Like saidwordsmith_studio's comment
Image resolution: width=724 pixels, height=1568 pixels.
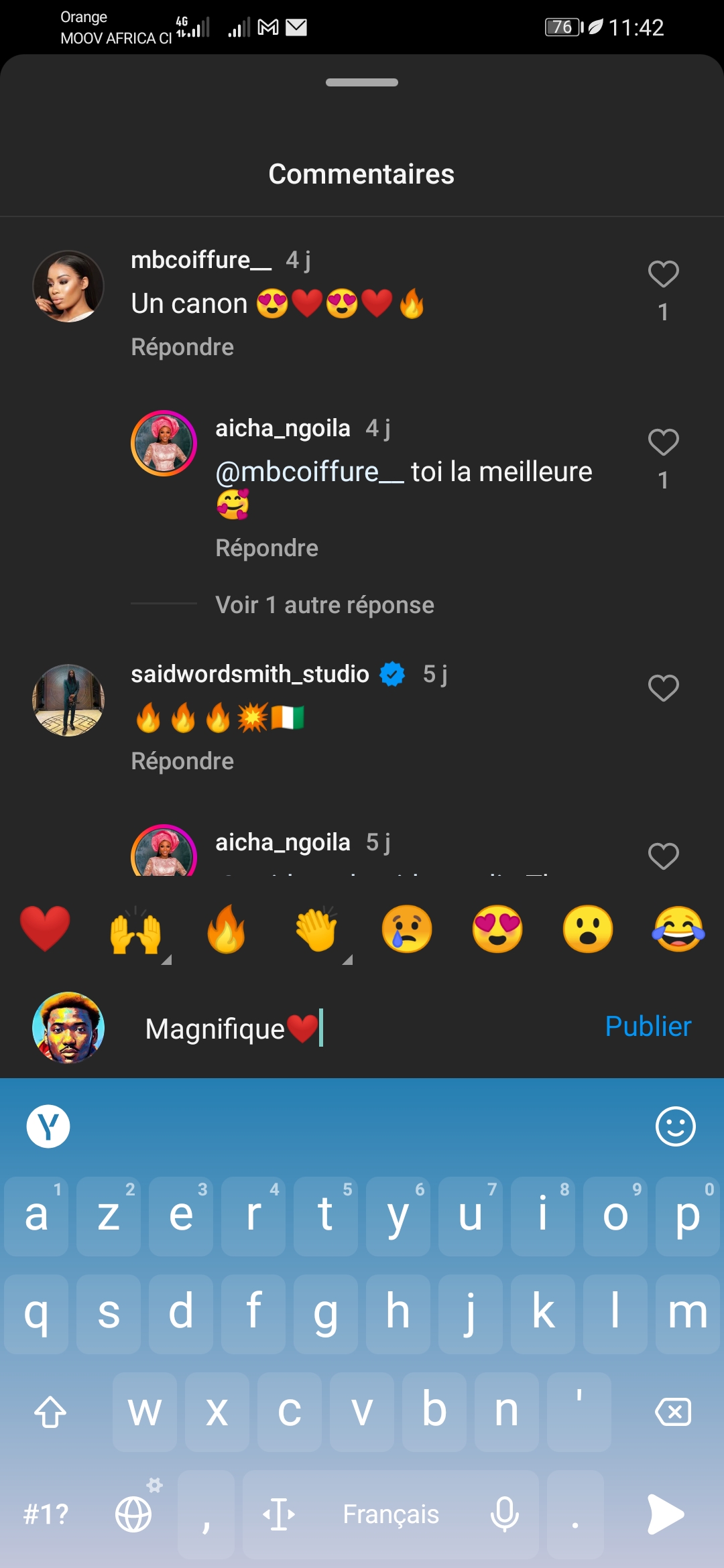[663, 688]
